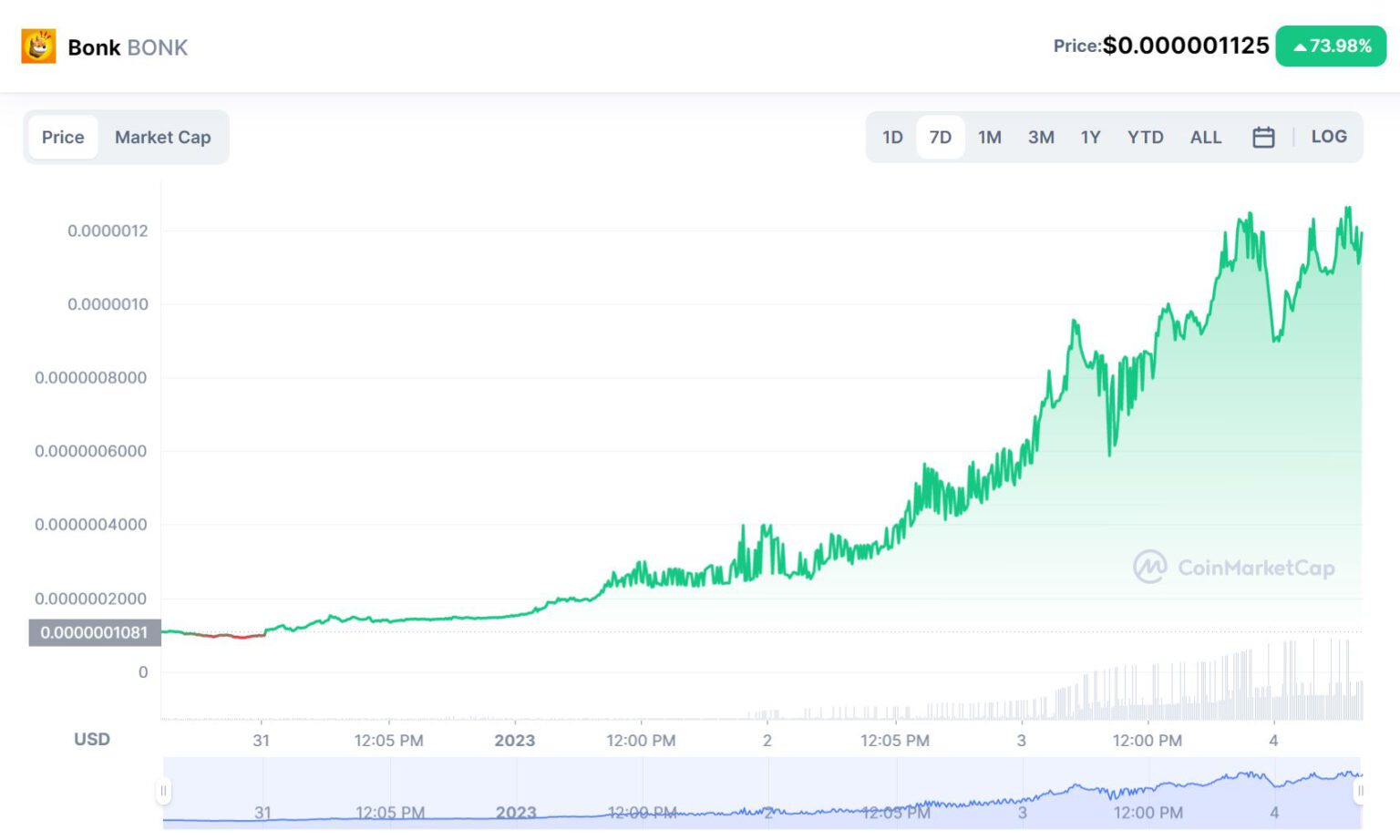Screen dimensions: 1400x840
Task: Open the calendar date range picker
Action: 1263,138
